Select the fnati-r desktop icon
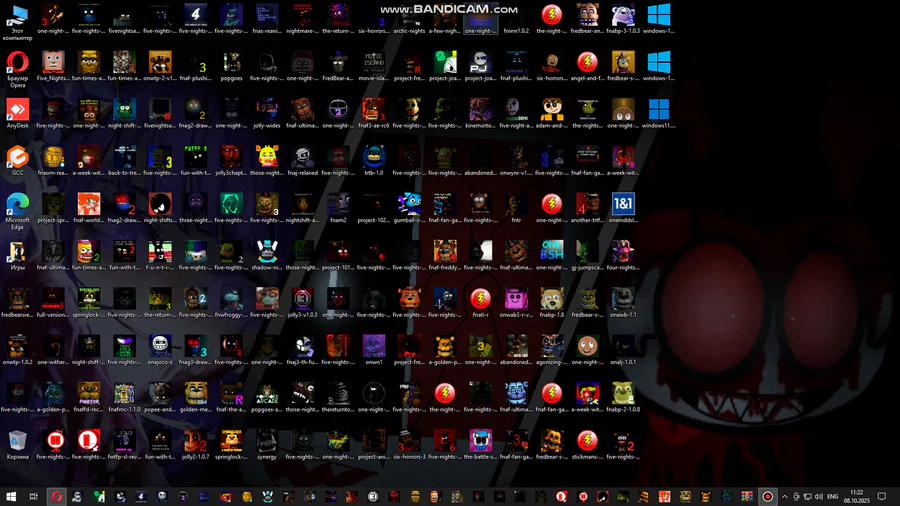 coord(480,302)
